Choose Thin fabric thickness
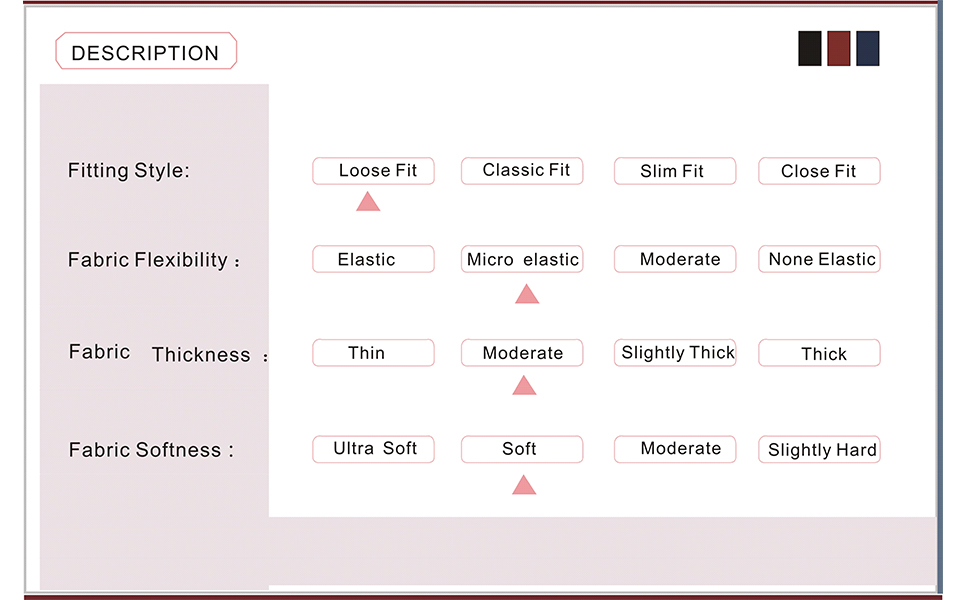Image resolution: width=970 pixels, height=600 pixels. tap(373, 353)
